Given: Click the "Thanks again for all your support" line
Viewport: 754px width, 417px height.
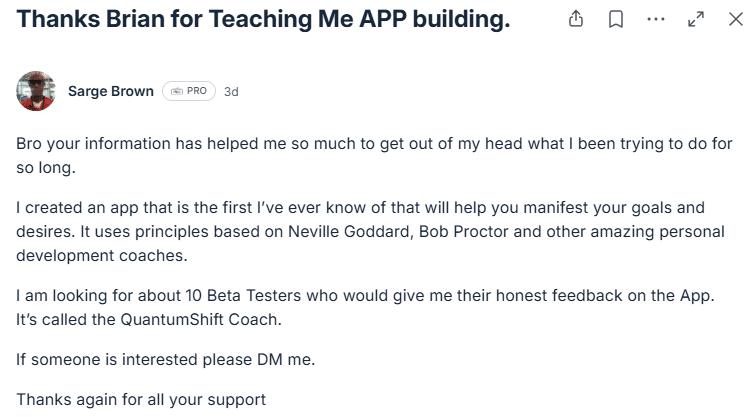Looking at the screenshot, I should click(141, 399).
